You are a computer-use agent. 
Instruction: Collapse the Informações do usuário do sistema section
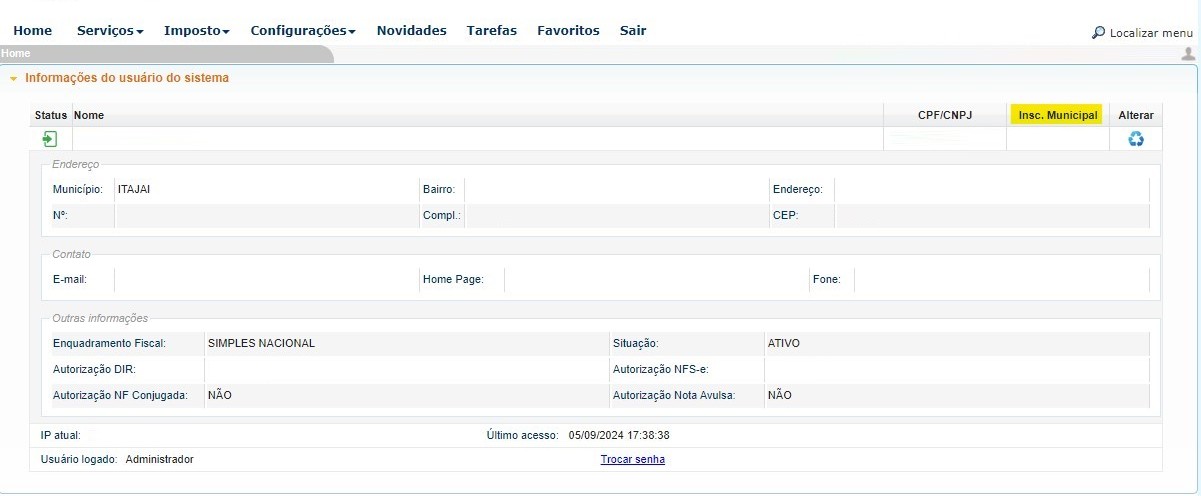(14, 78)
